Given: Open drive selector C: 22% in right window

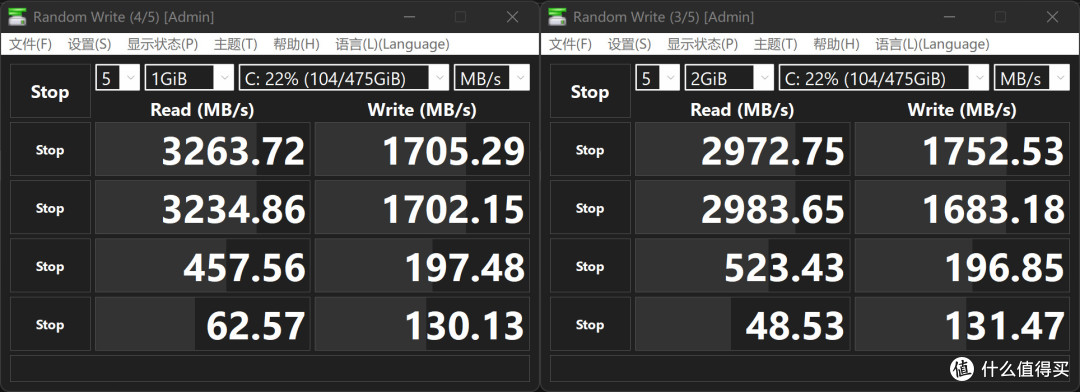Looking at the screenshot, I should [x=884, y=78].
